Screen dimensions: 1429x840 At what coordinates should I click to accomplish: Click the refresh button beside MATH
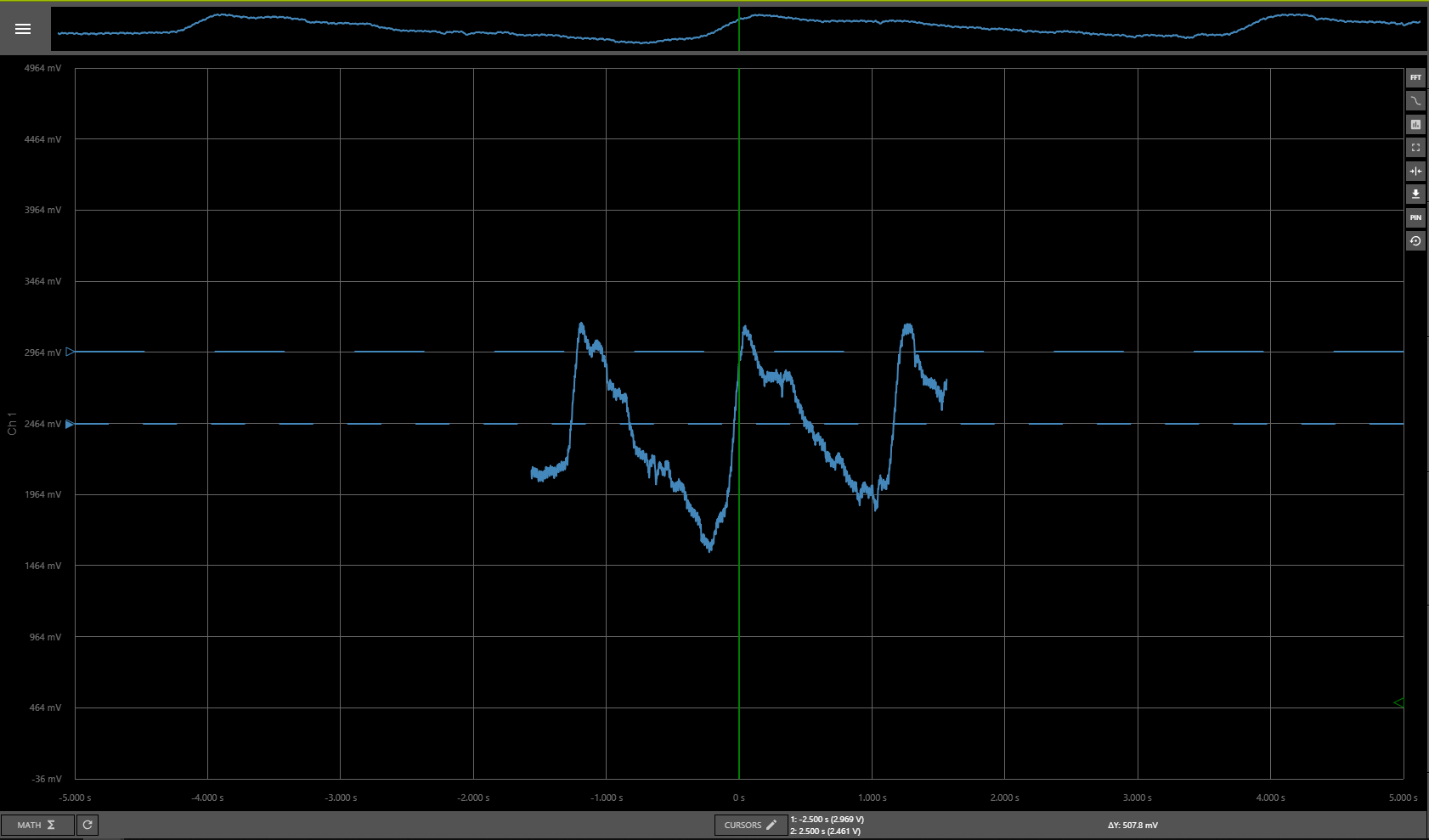point(88,825)
